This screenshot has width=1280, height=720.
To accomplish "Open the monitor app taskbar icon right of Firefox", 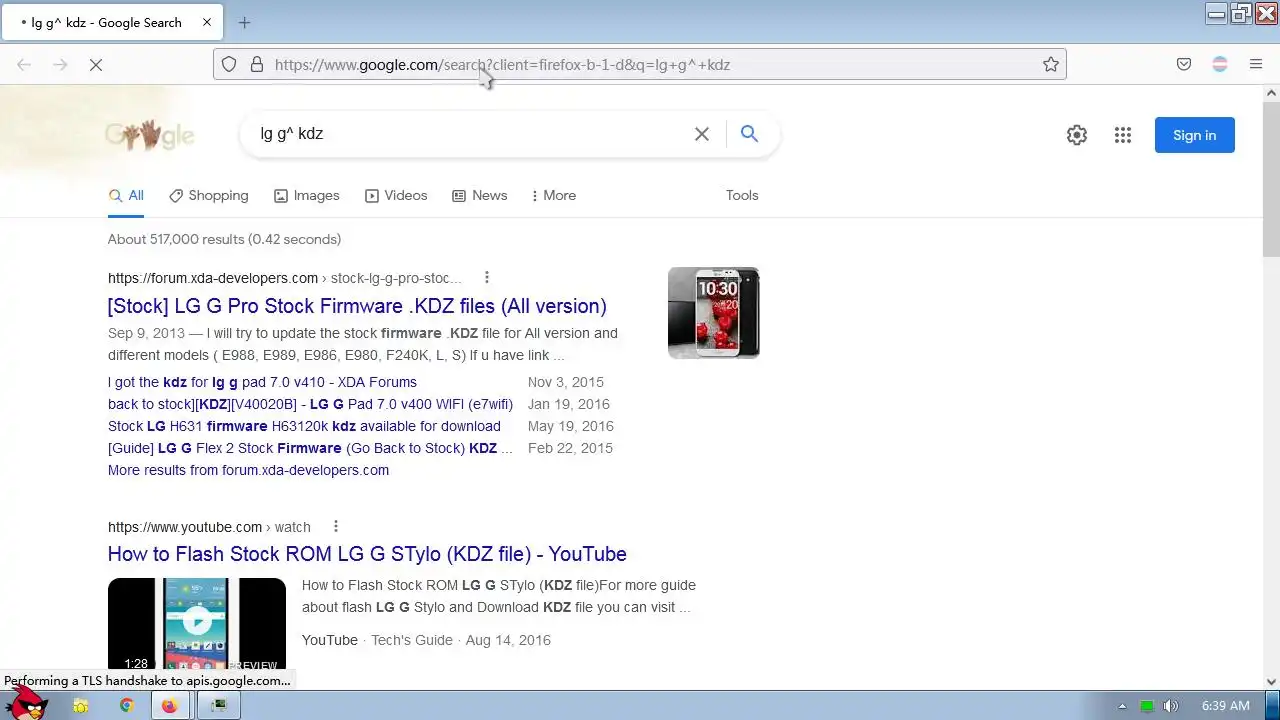I will (219, 706).
